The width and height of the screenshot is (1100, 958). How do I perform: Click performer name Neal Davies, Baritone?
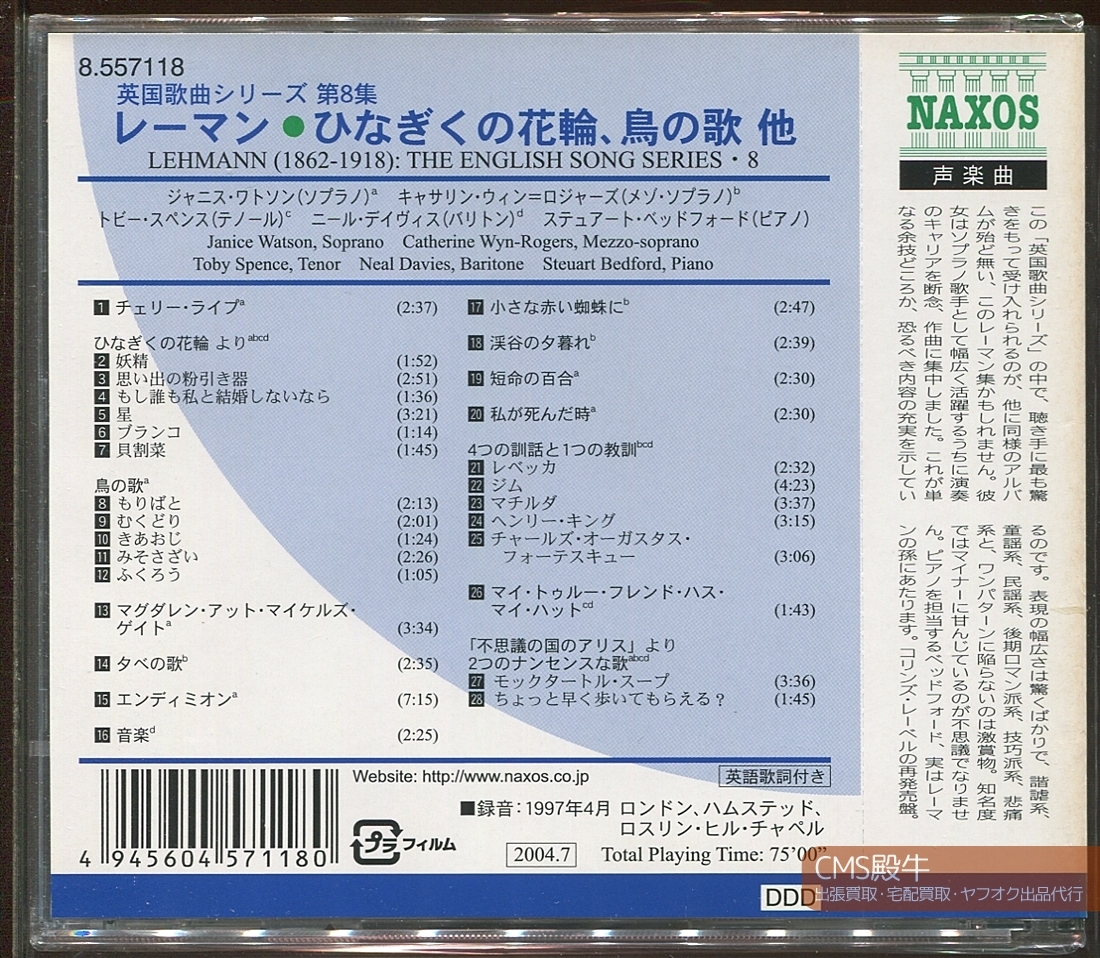pyautogui.click(x=441, y=264)
